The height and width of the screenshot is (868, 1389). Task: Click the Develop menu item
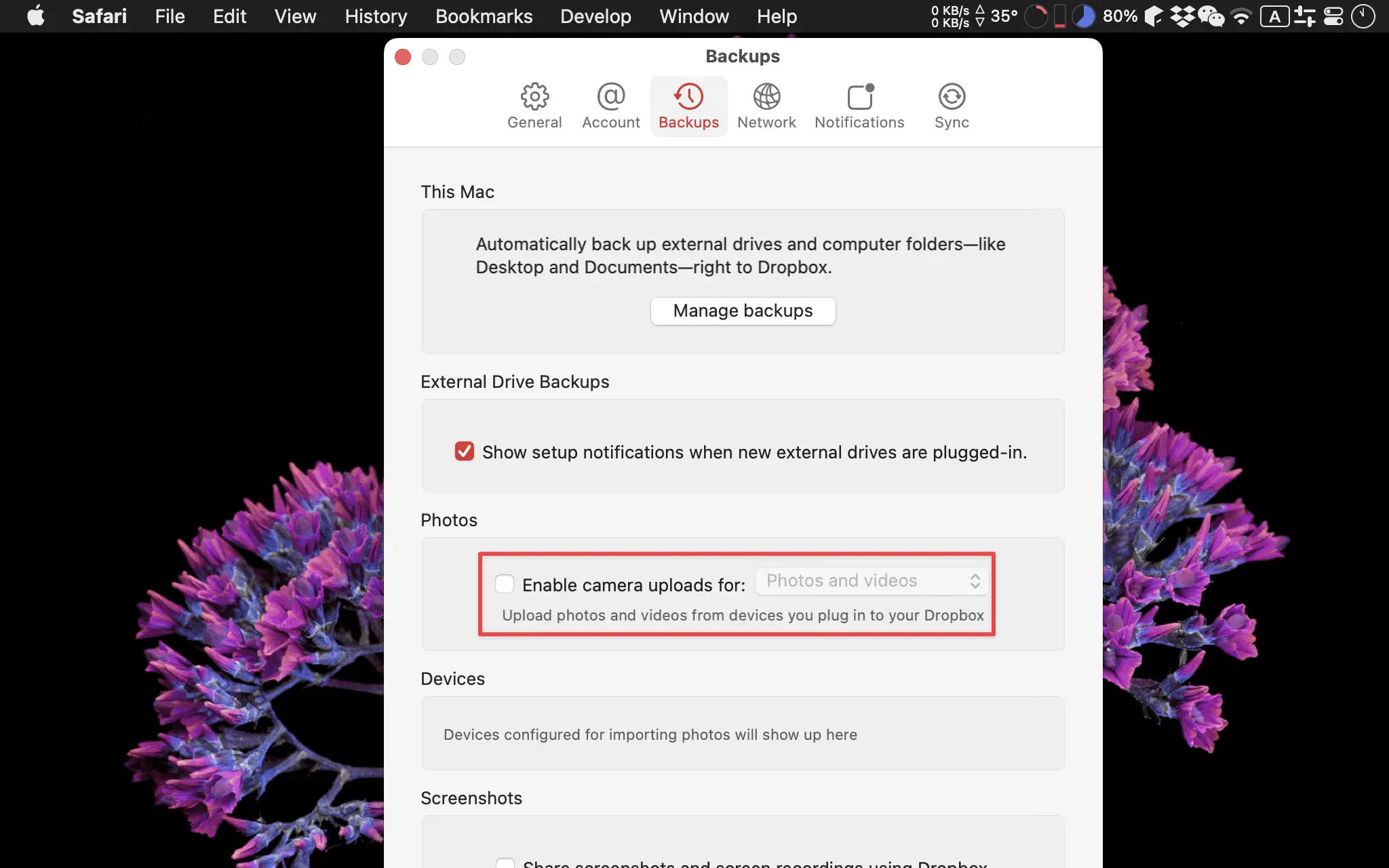click(597, 16)
